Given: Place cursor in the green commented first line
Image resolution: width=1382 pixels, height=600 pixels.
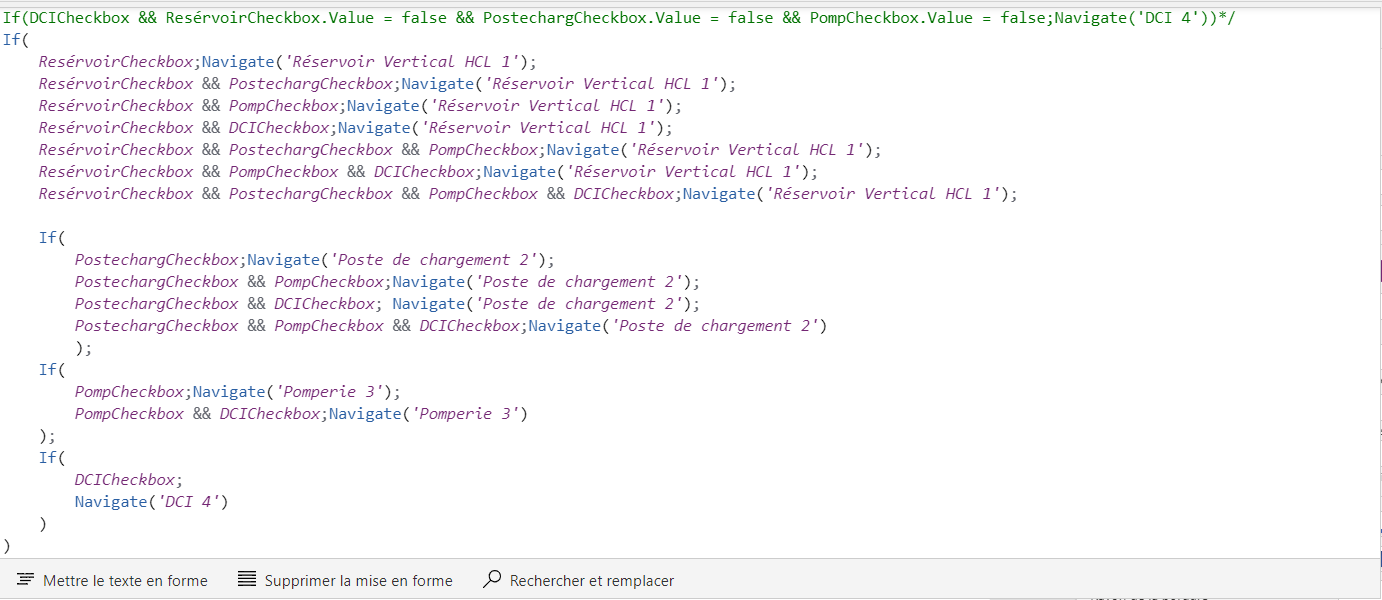Looking at the screenshot, I should pos(600,18).
